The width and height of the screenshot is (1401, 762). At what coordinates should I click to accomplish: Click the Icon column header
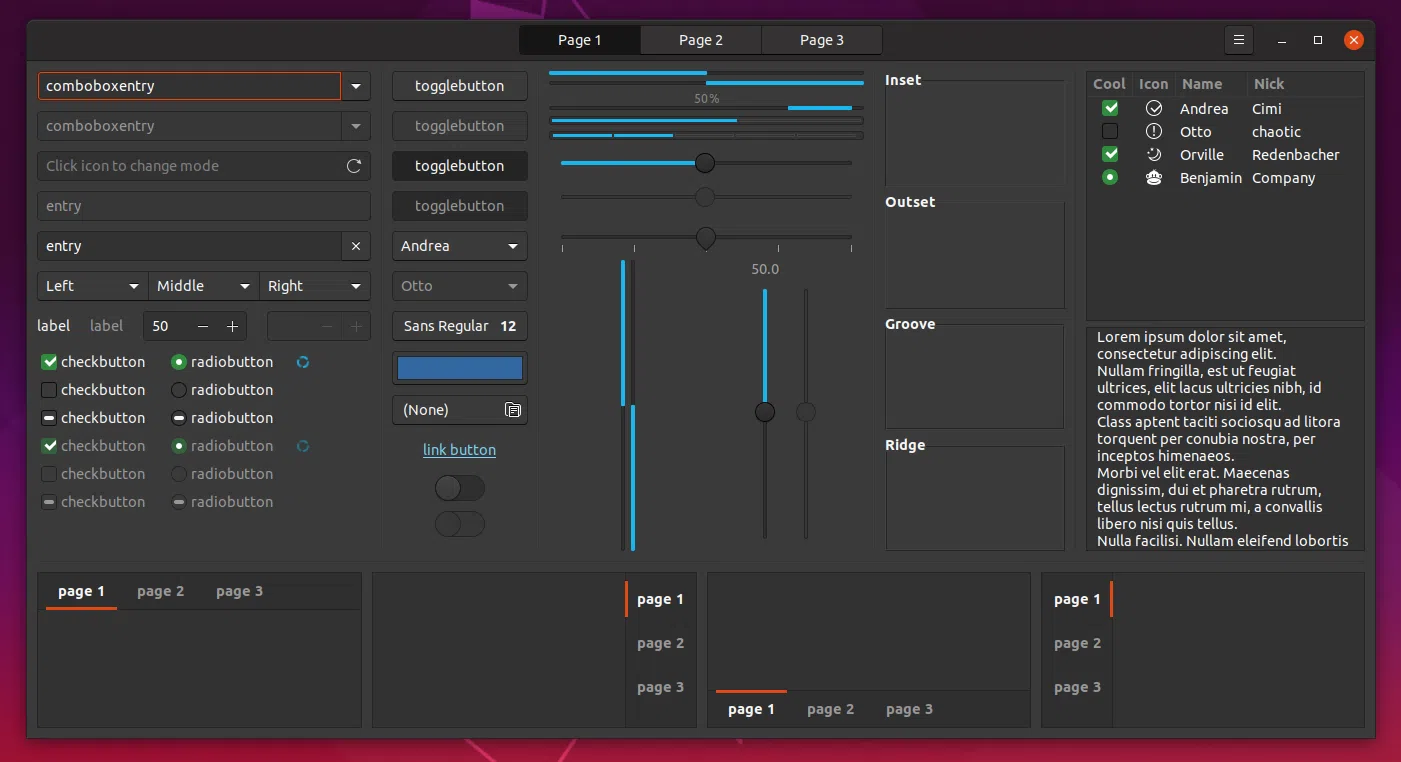[1154, 84]
